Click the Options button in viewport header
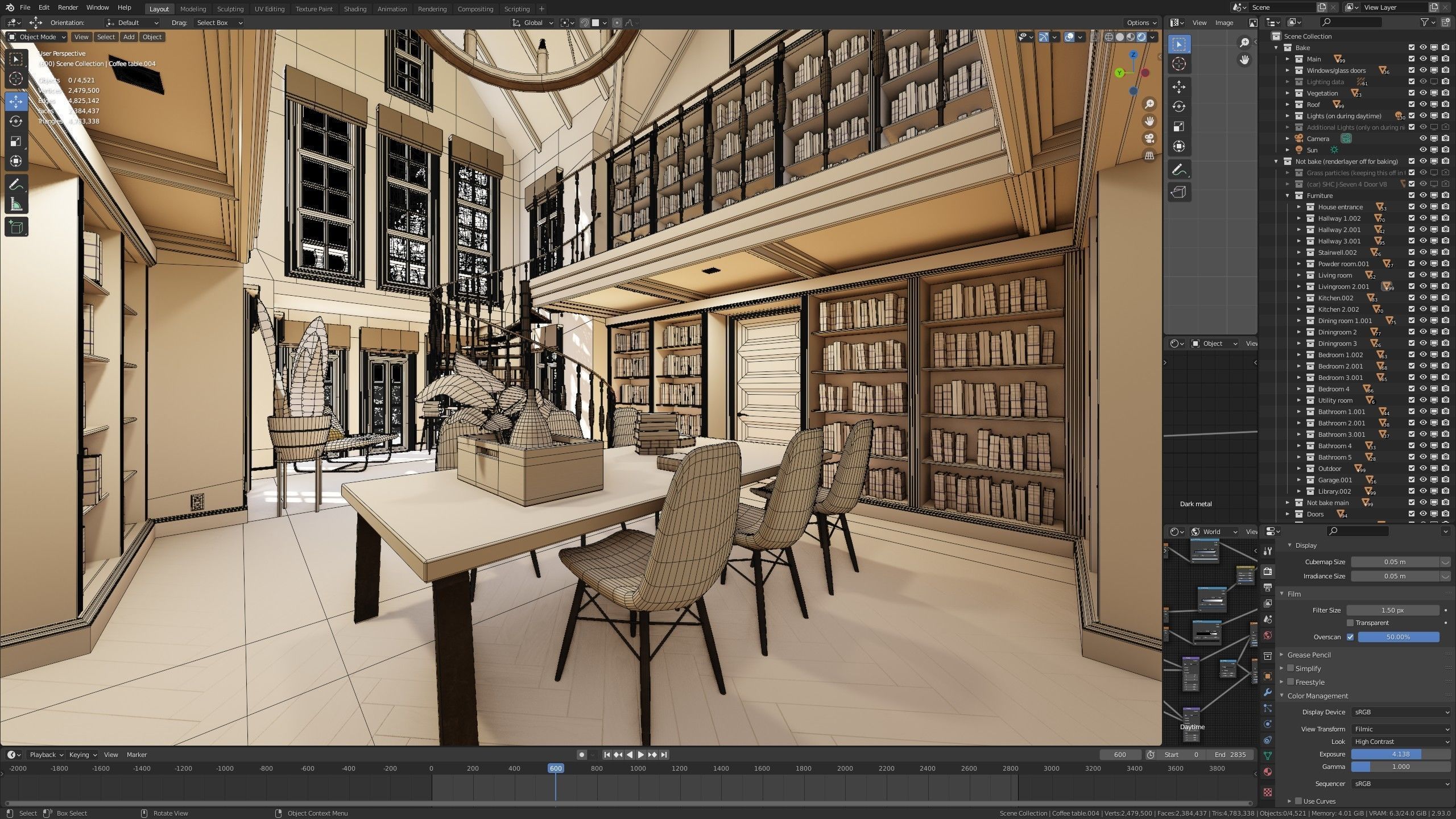Screen dimensions: 1456x819 click(1141, 23)
